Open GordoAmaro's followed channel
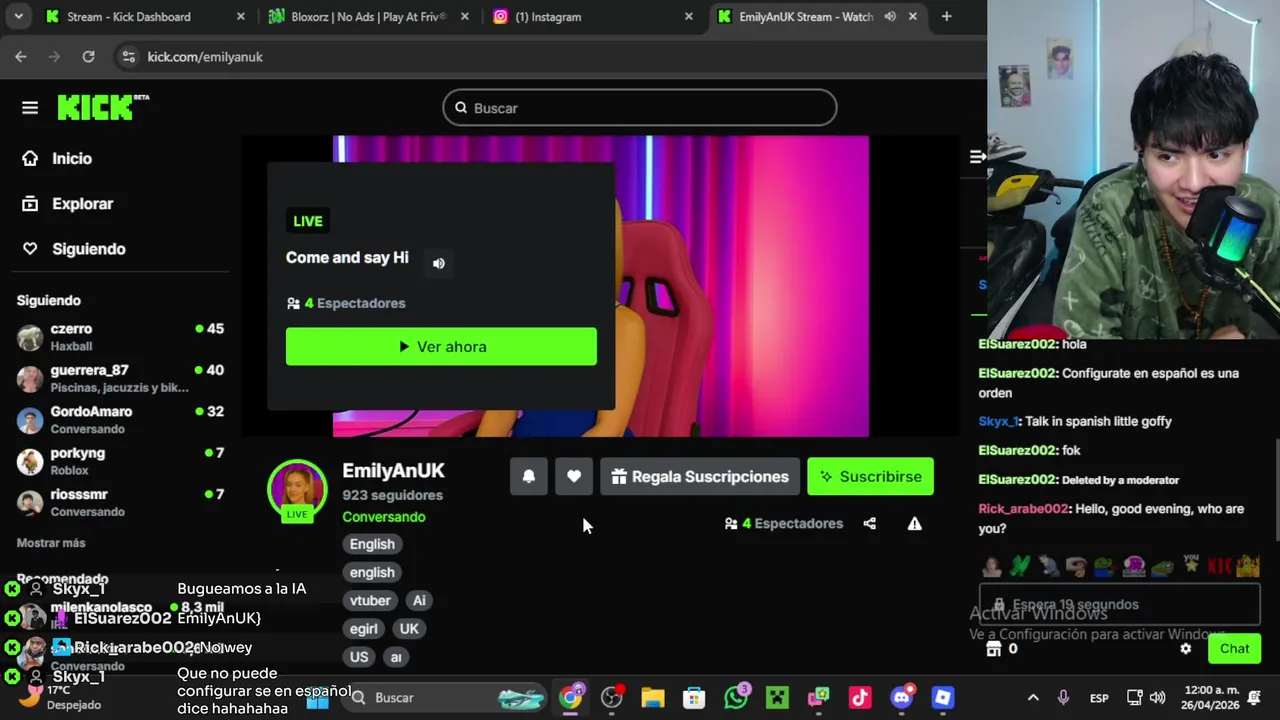Viewport: 1280px width, 720px height. (120, 419)
